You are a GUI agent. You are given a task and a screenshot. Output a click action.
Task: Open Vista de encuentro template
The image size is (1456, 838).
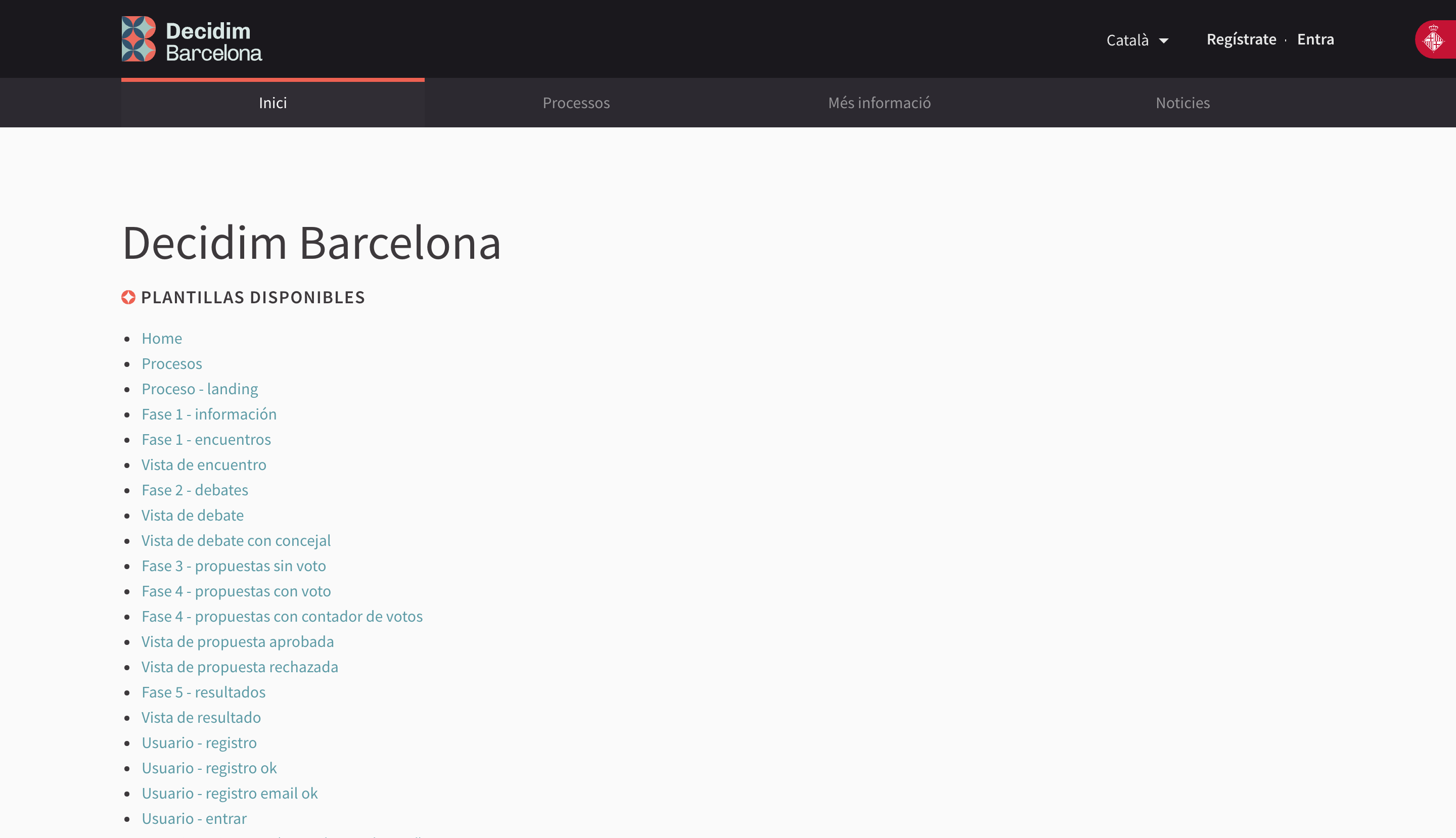tap(204, 465)
